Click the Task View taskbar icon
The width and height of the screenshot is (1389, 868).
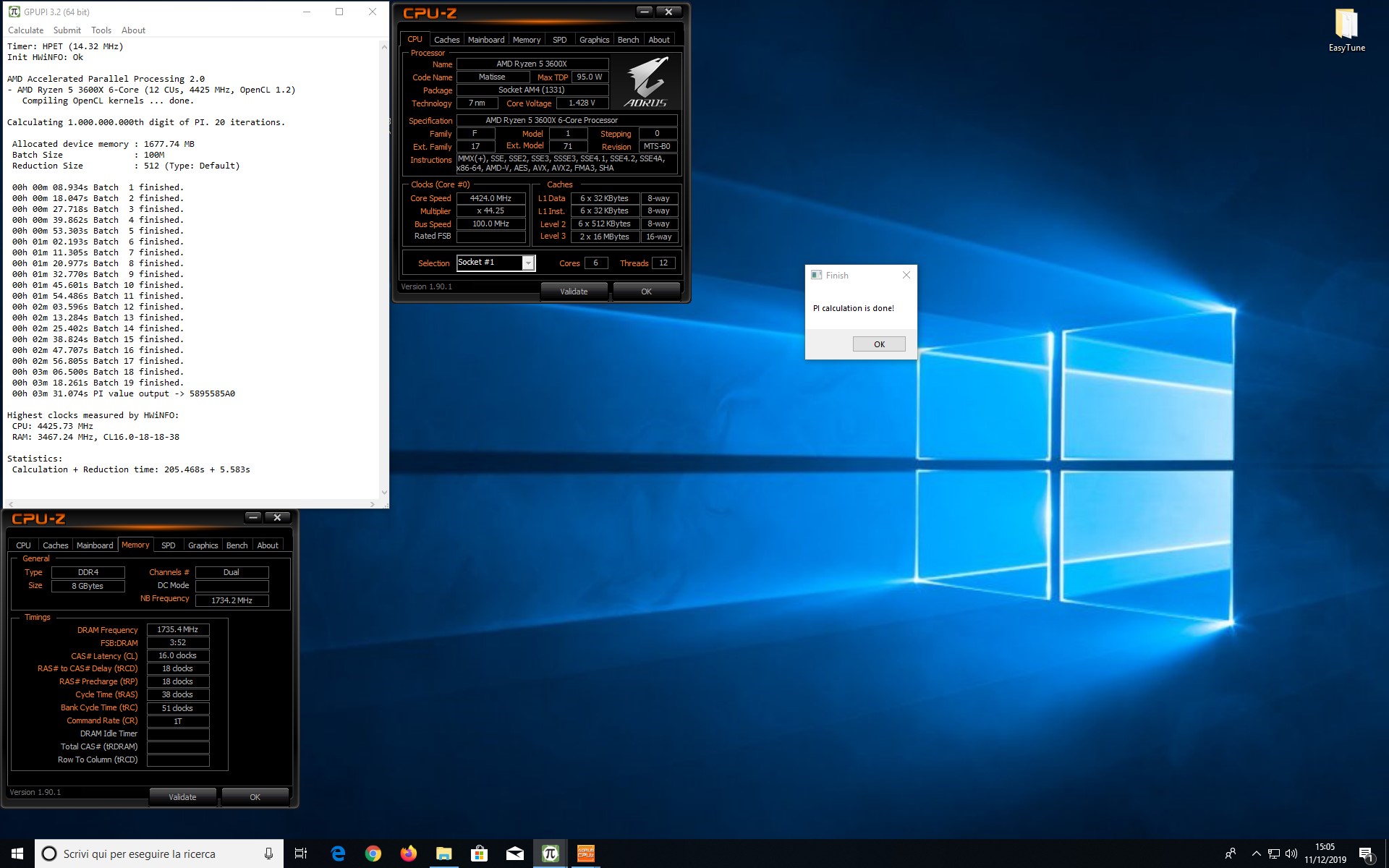coord(301,854)
